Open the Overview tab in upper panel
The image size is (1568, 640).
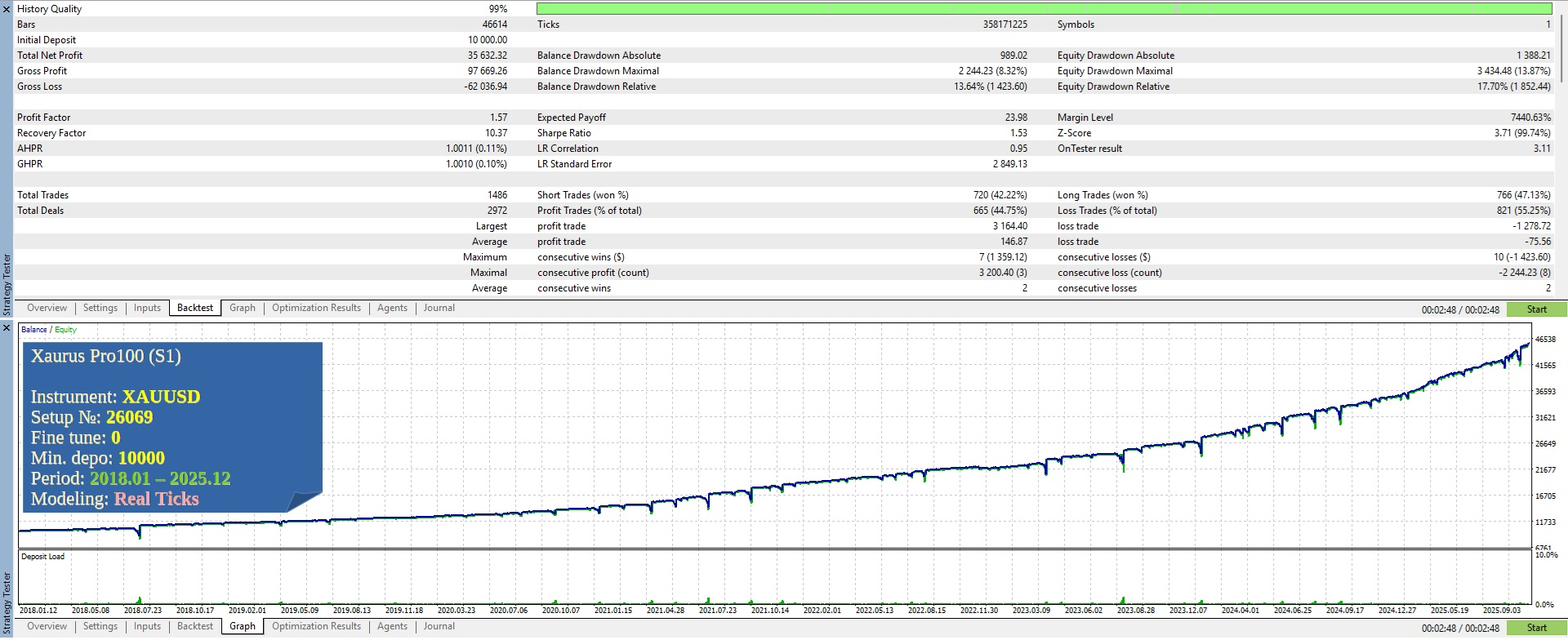pos(47,308)
